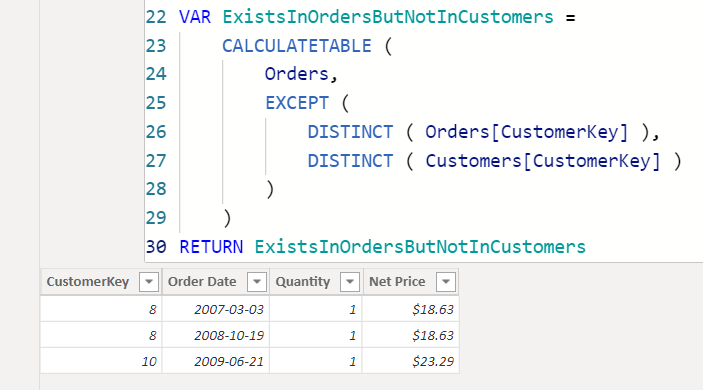Screen dimensions: 703x390
Task: Click CustomerKey 8 in the 2008-10-19 row
Action: [101, 335]
